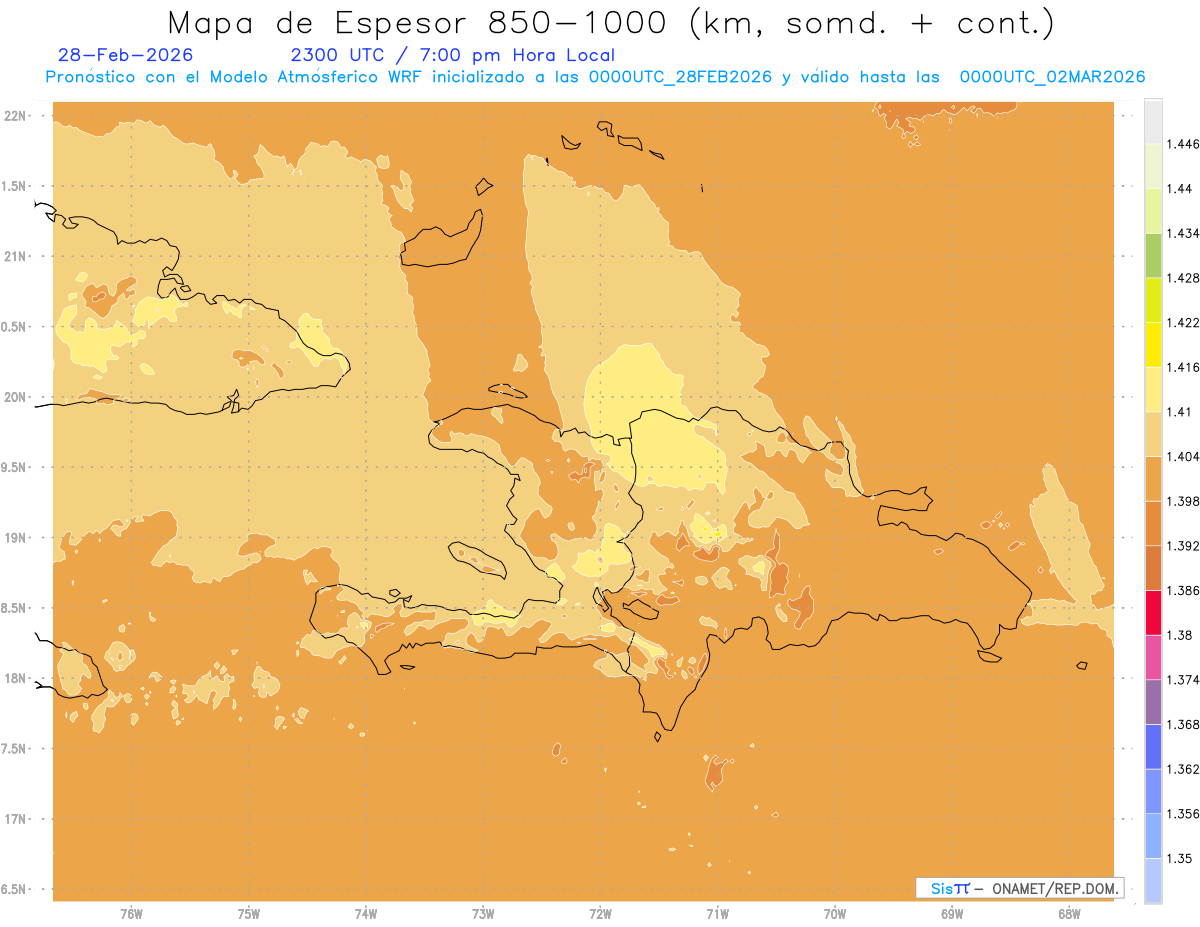The height and width of the screenshot is (927, 1200).
Task: Click the legend value '1.41'
Action: tap(1178, 412)
